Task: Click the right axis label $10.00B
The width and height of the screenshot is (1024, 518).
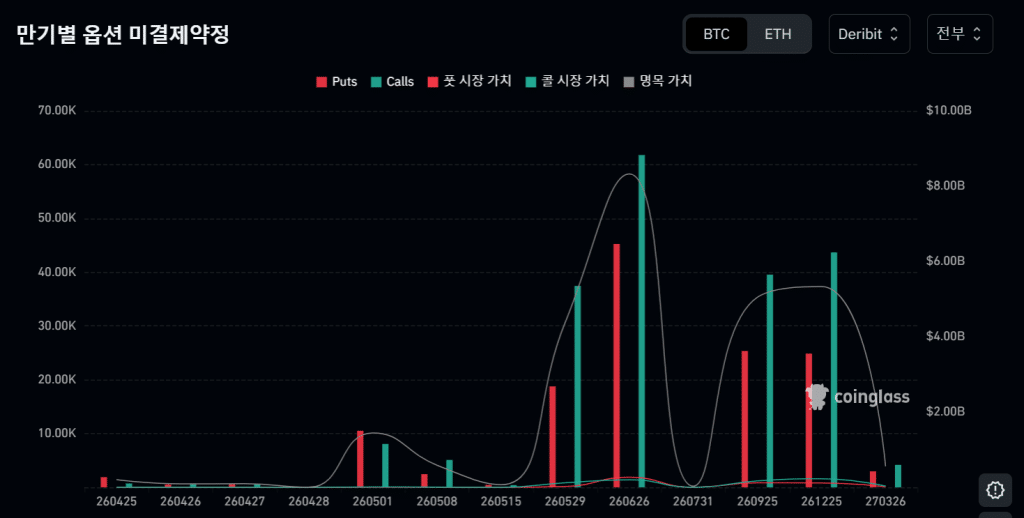Action: (x=949, y=110)
